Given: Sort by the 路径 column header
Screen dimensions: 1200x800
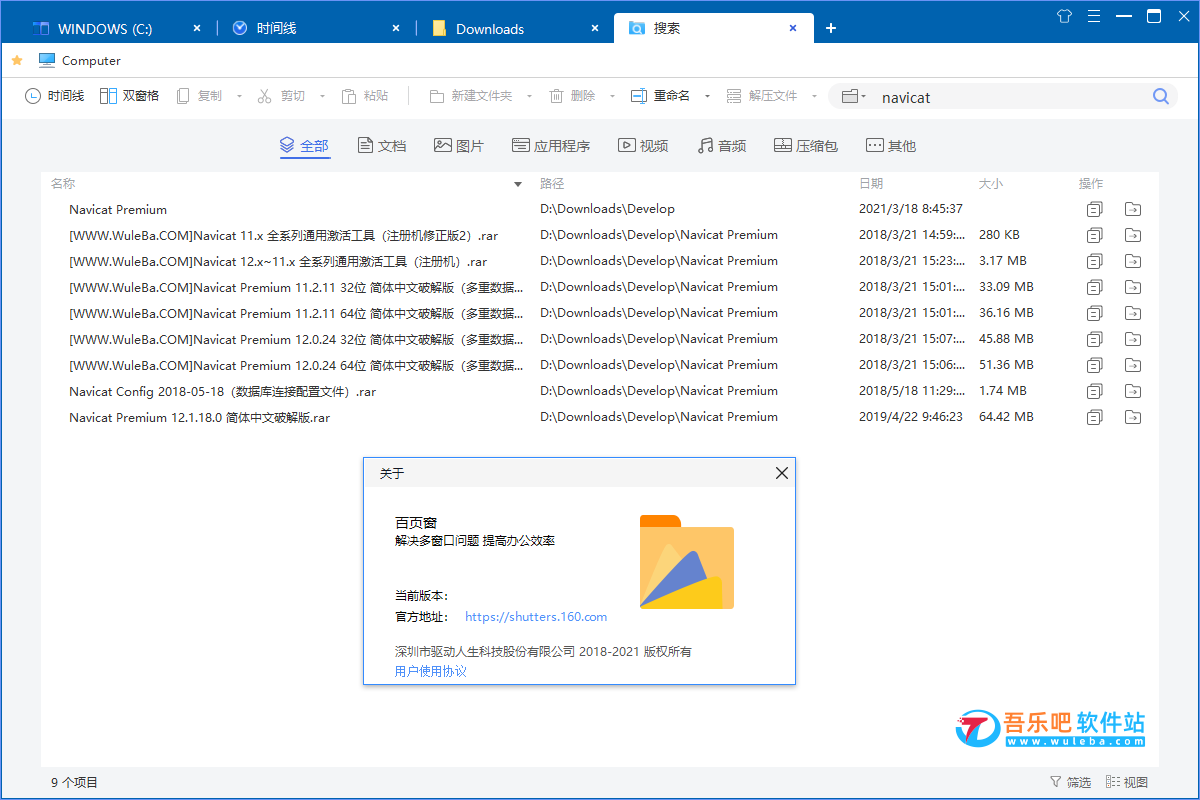Looking at the screenshot, I should pos(553,184).
